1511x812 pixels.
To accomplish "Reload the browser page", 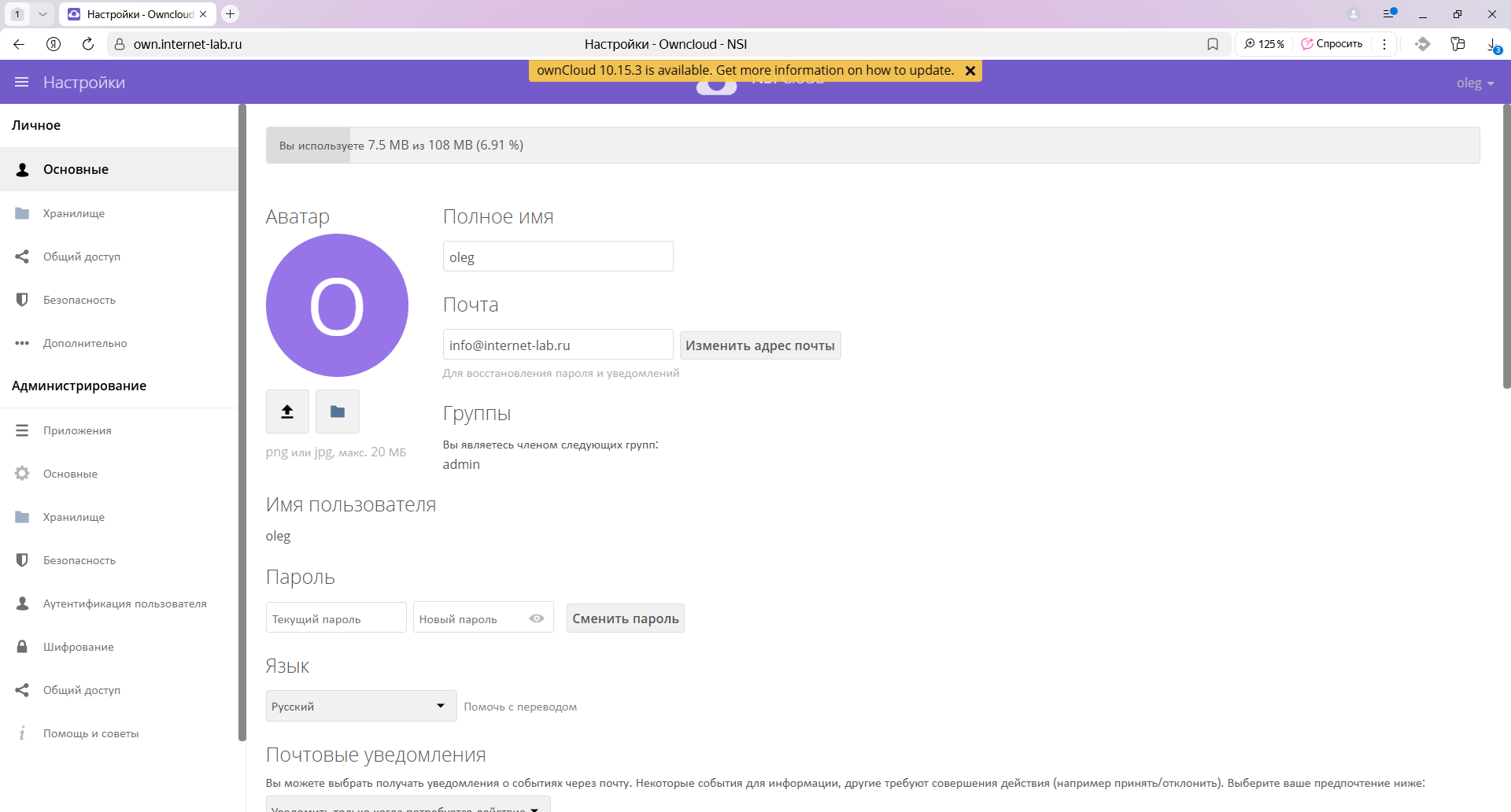I will tap(88, 44).
